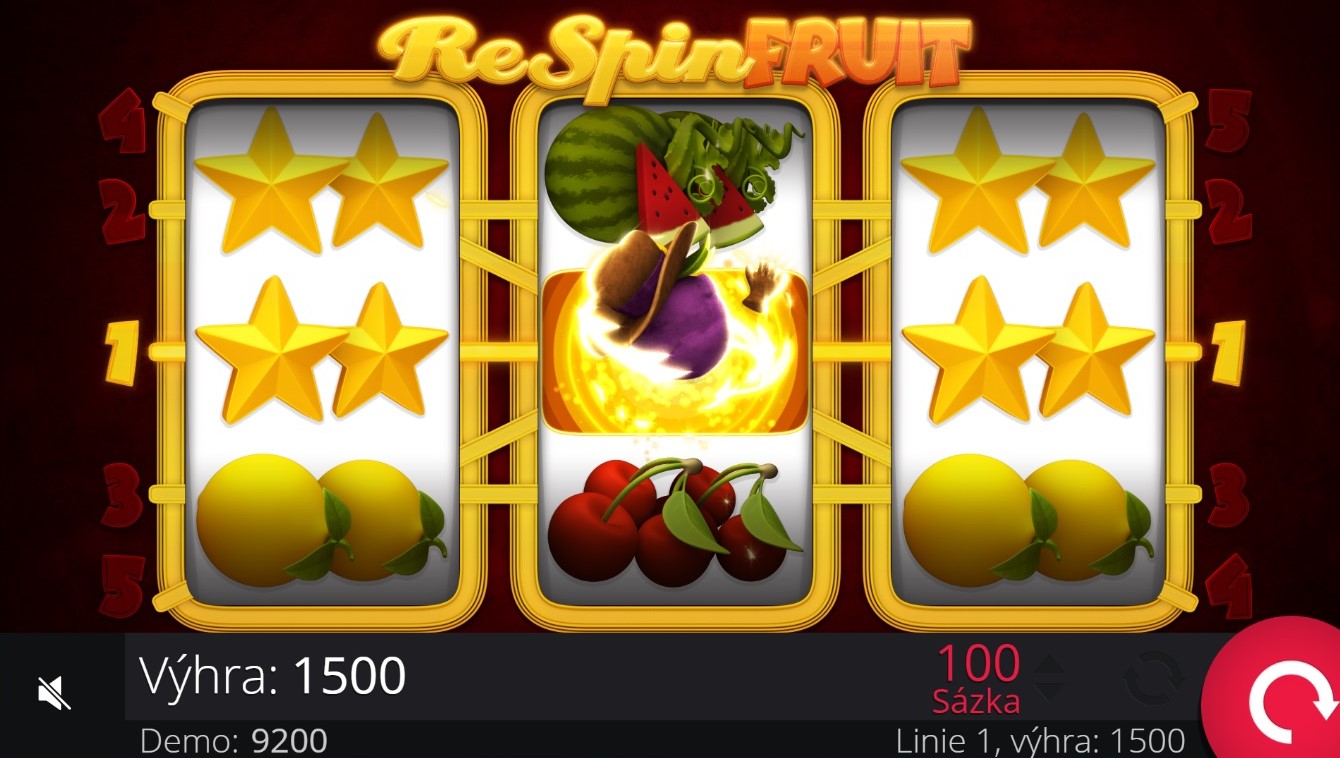1340x758 pixels.
Task: Click the lemons on the left reel
Action: pos(322,519)
